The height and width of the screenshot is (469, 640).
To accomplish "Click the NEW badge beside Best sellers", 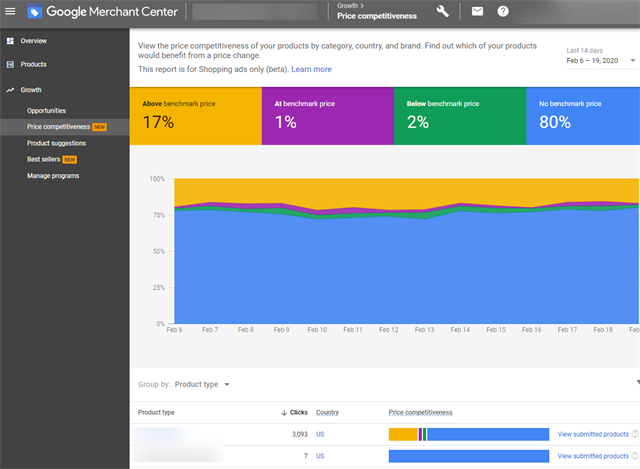I will click(x=70, y=160).
